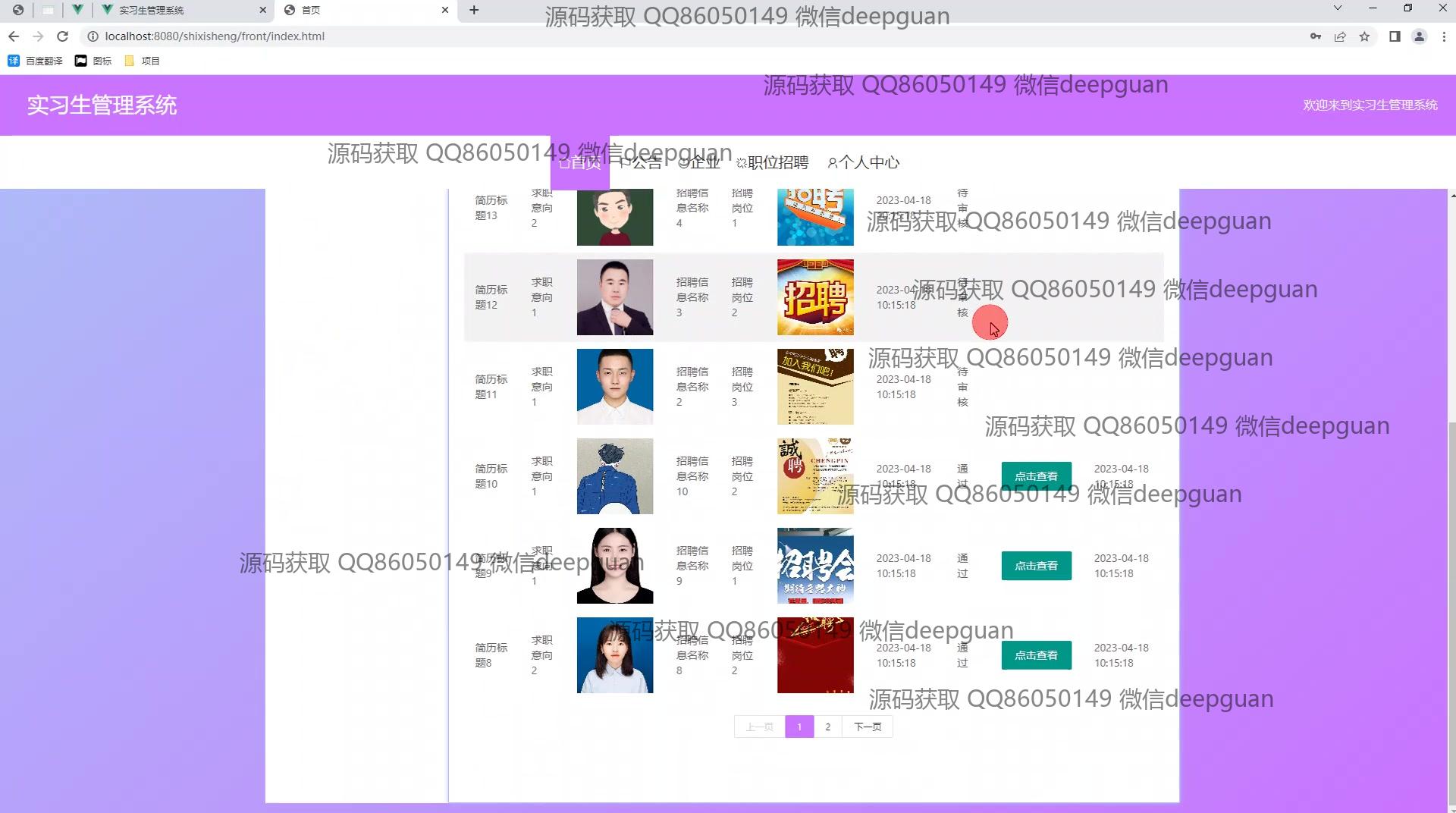Click the page vertical scrollbar thumb
The width and height of the screenshot is (1456, 813).
pos(1451,607)
